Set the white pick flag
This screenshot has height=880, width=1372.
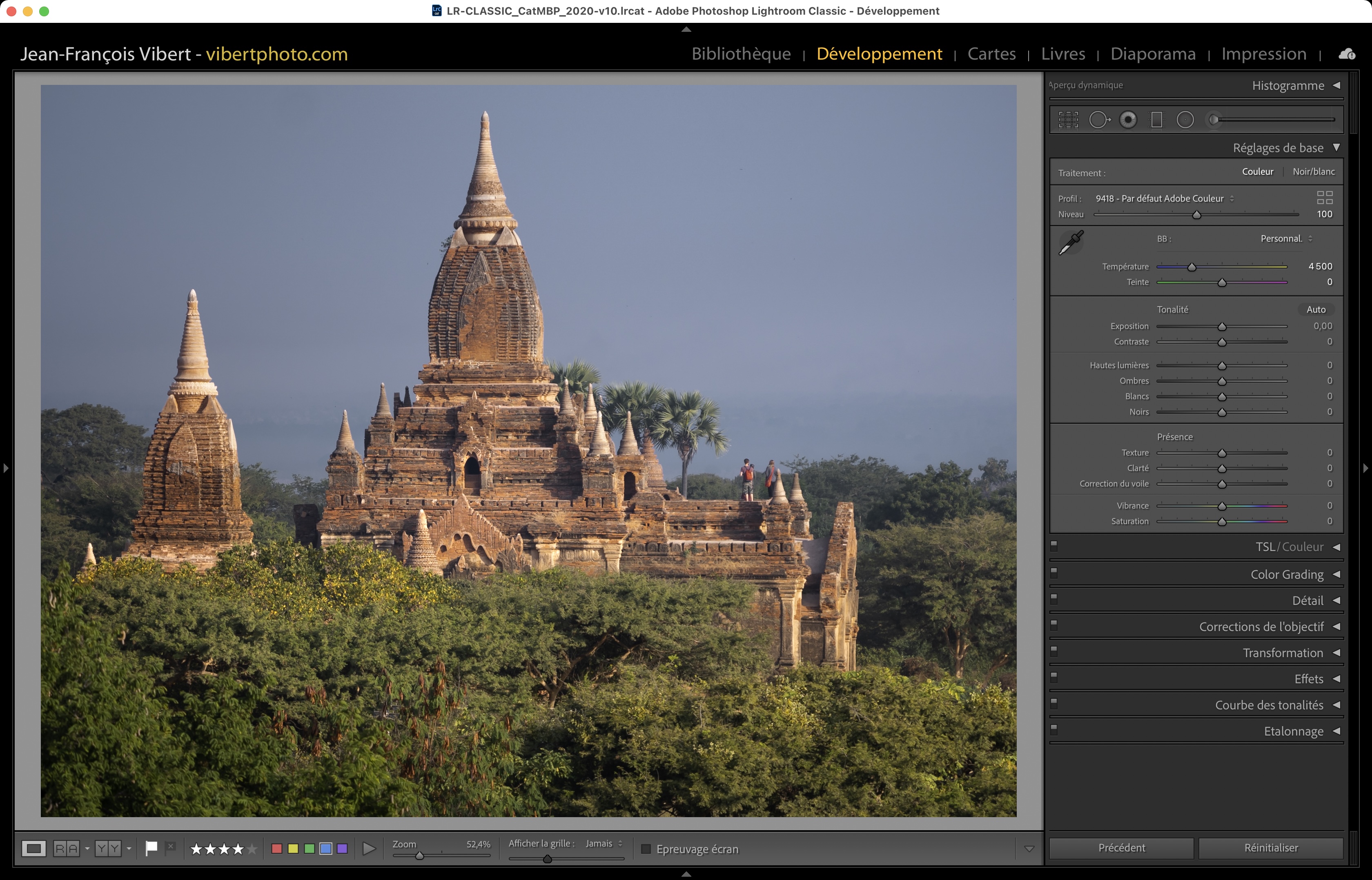coord(151,849)
